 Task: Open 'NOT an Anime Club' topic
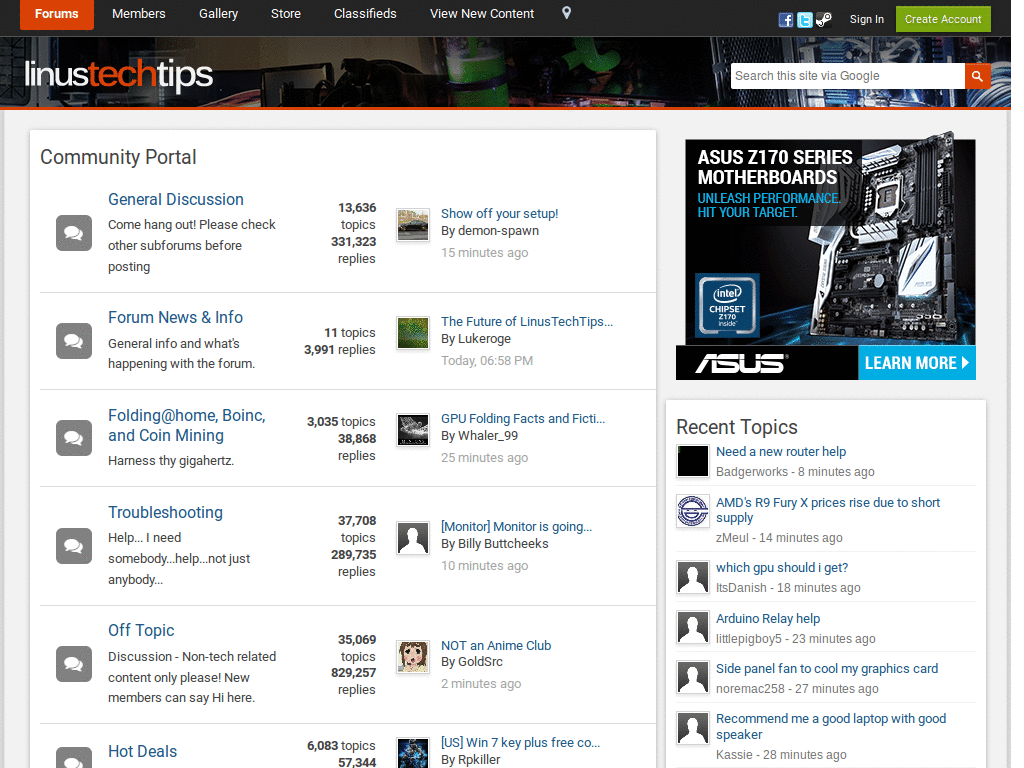coord(496,645)
